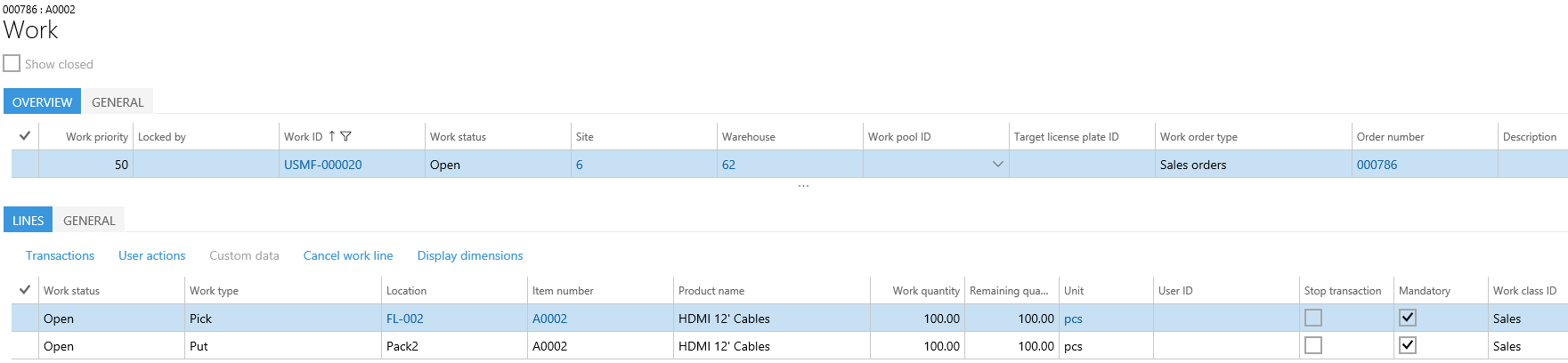This screenshot has height=363, width=1568.
Task: Select the OVERVIEW tab
Action: [42, 102]
